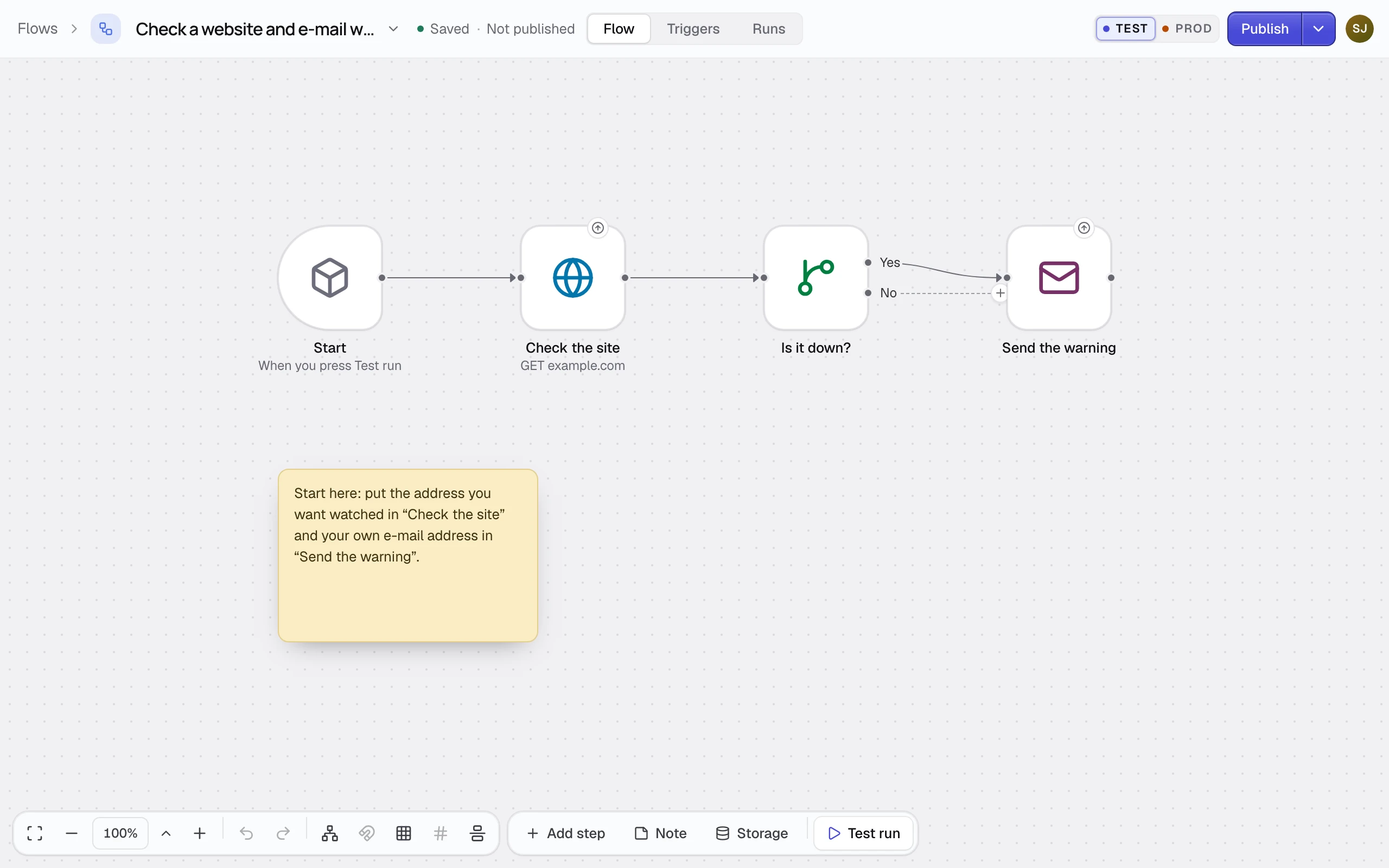Select the Flow tab
The height and width of the screenshot is (868, 1389).
pyautogui.click(x=619, y=29)
